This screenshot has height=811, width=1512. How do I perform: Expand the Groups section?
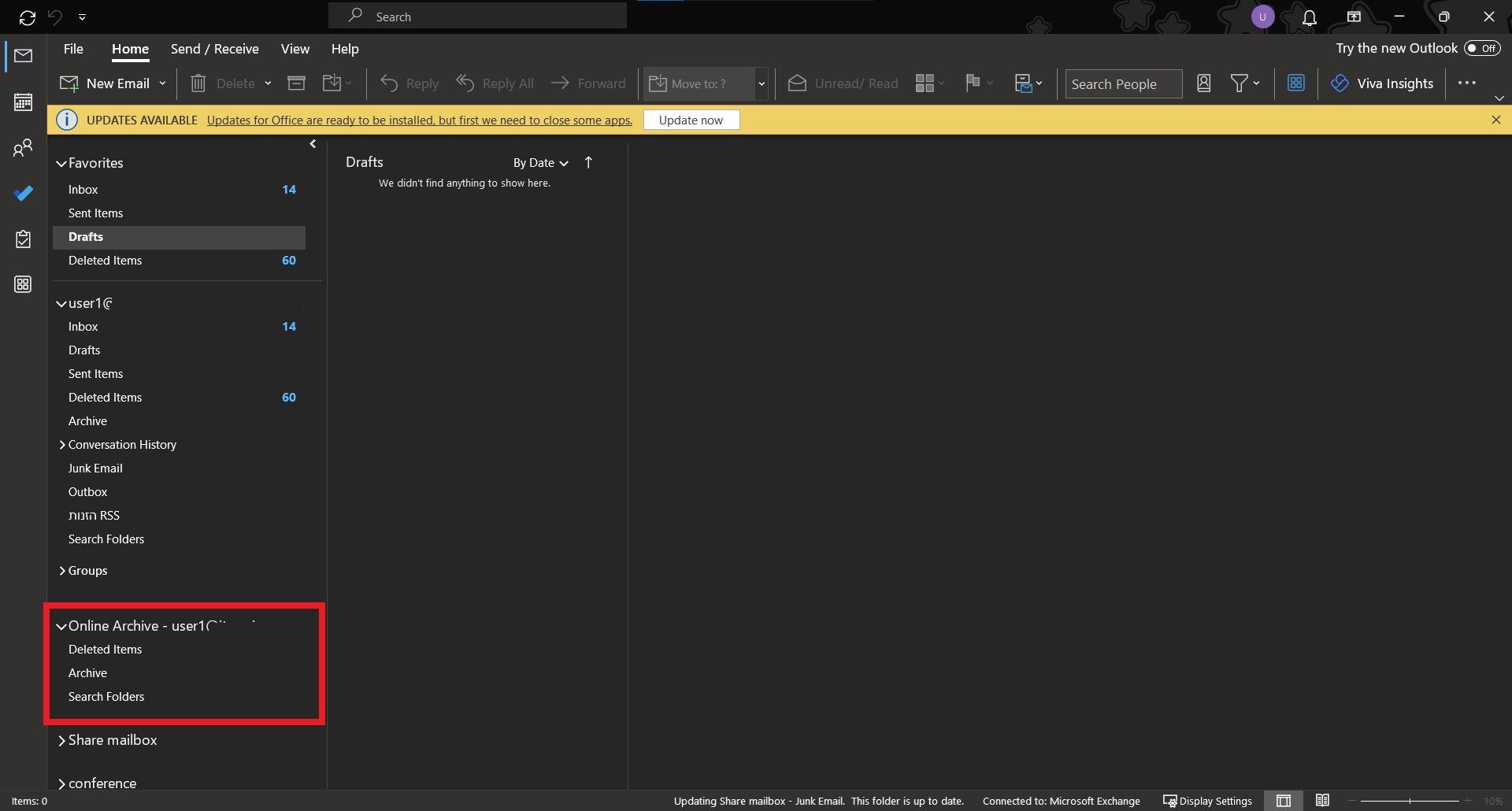click(x=62, y=571)
